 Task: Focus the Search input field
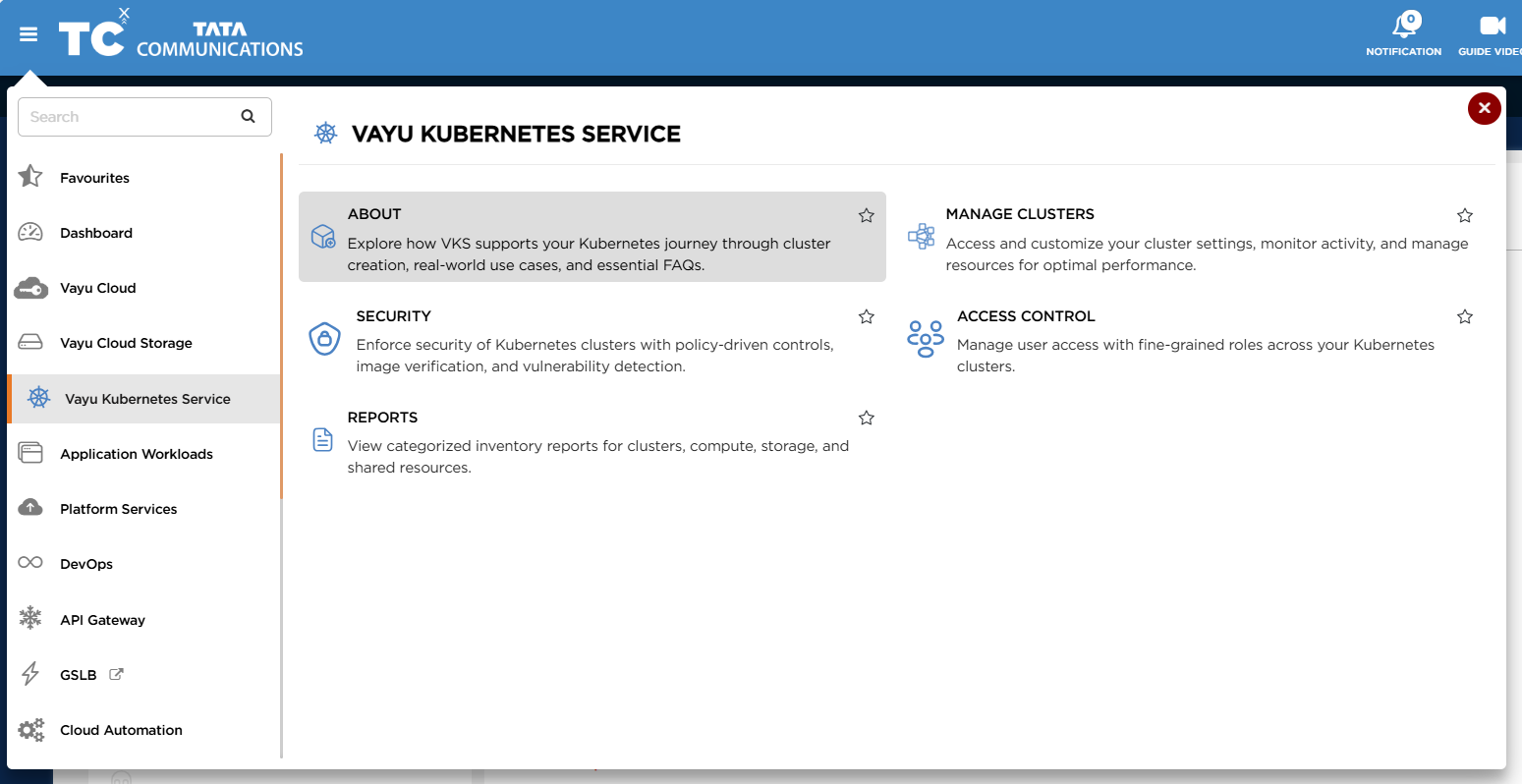click(144, 117)
